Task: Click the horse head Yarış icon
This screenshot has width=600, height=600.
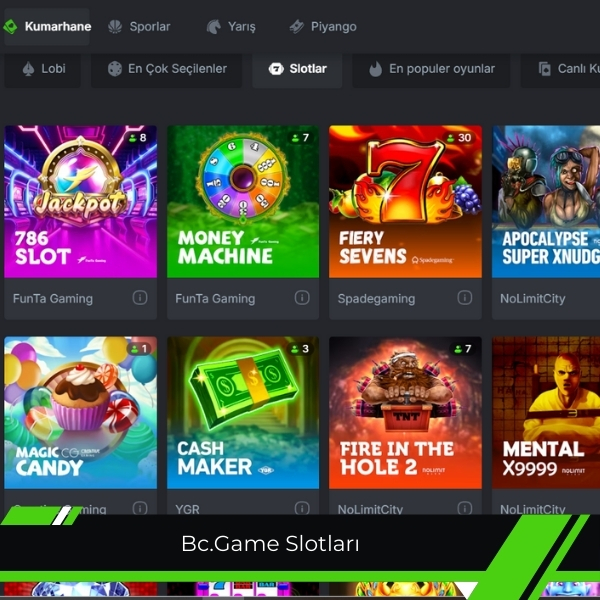Action: (x=214, y=26)
